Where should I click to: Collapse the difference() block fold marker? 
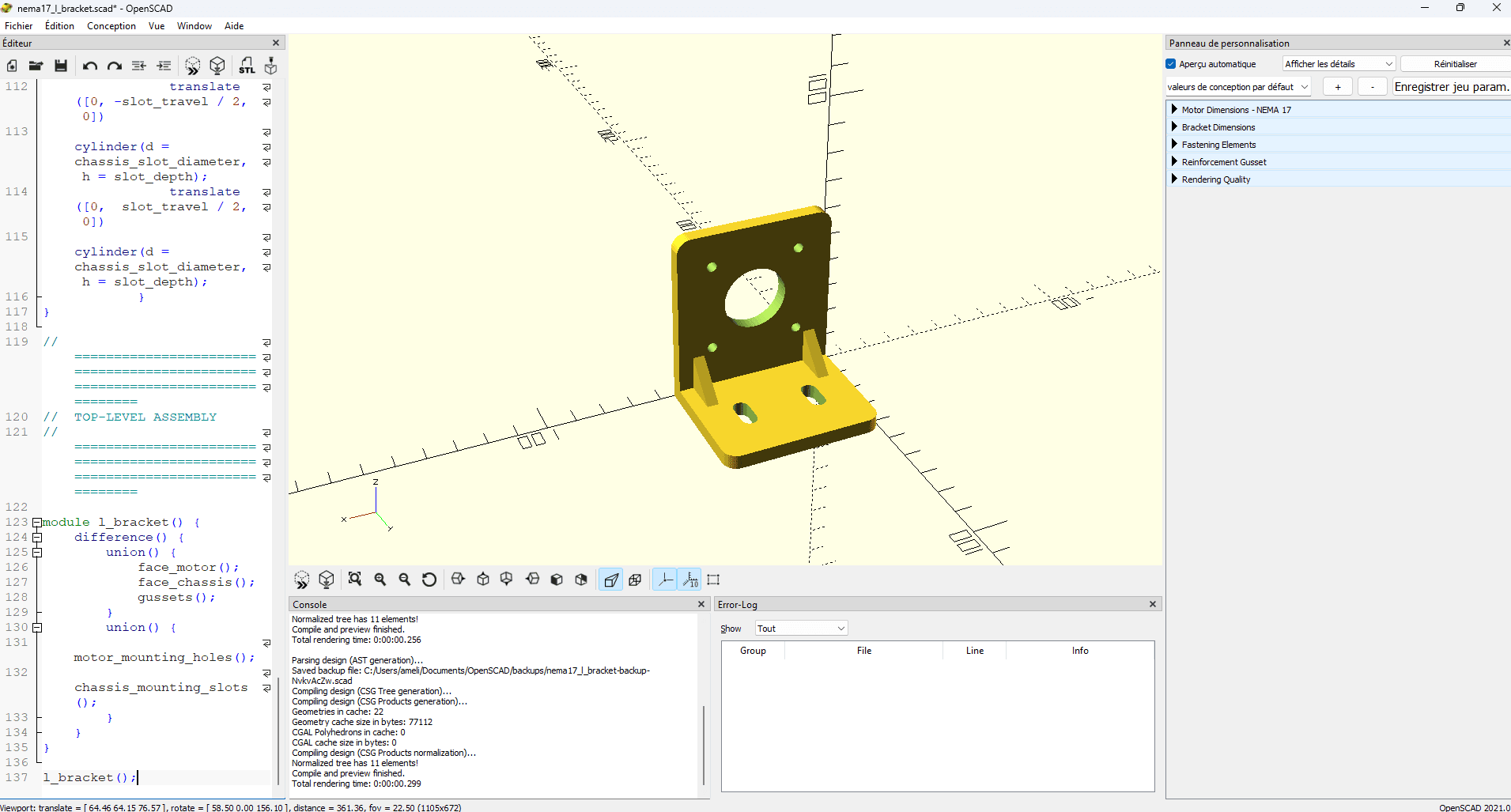coord(36,538)
